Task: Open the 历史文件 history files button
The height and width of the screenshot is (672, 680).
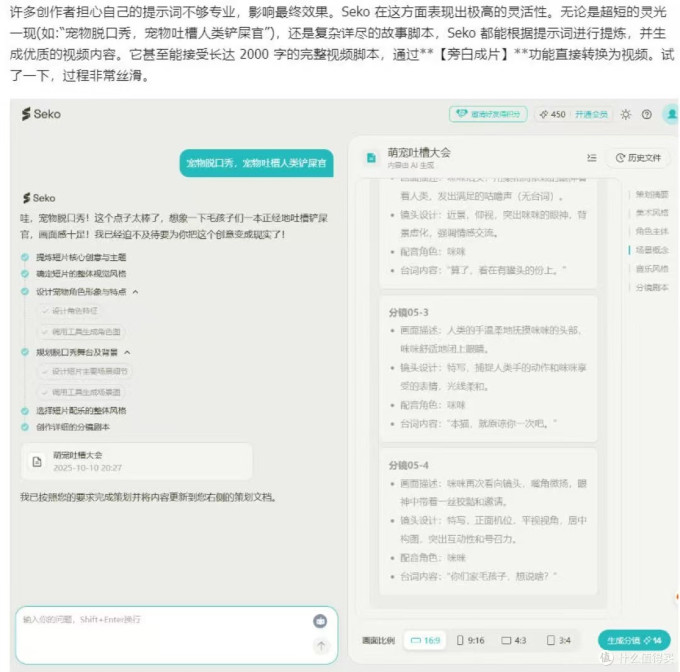Action: (x=638, y=158)
